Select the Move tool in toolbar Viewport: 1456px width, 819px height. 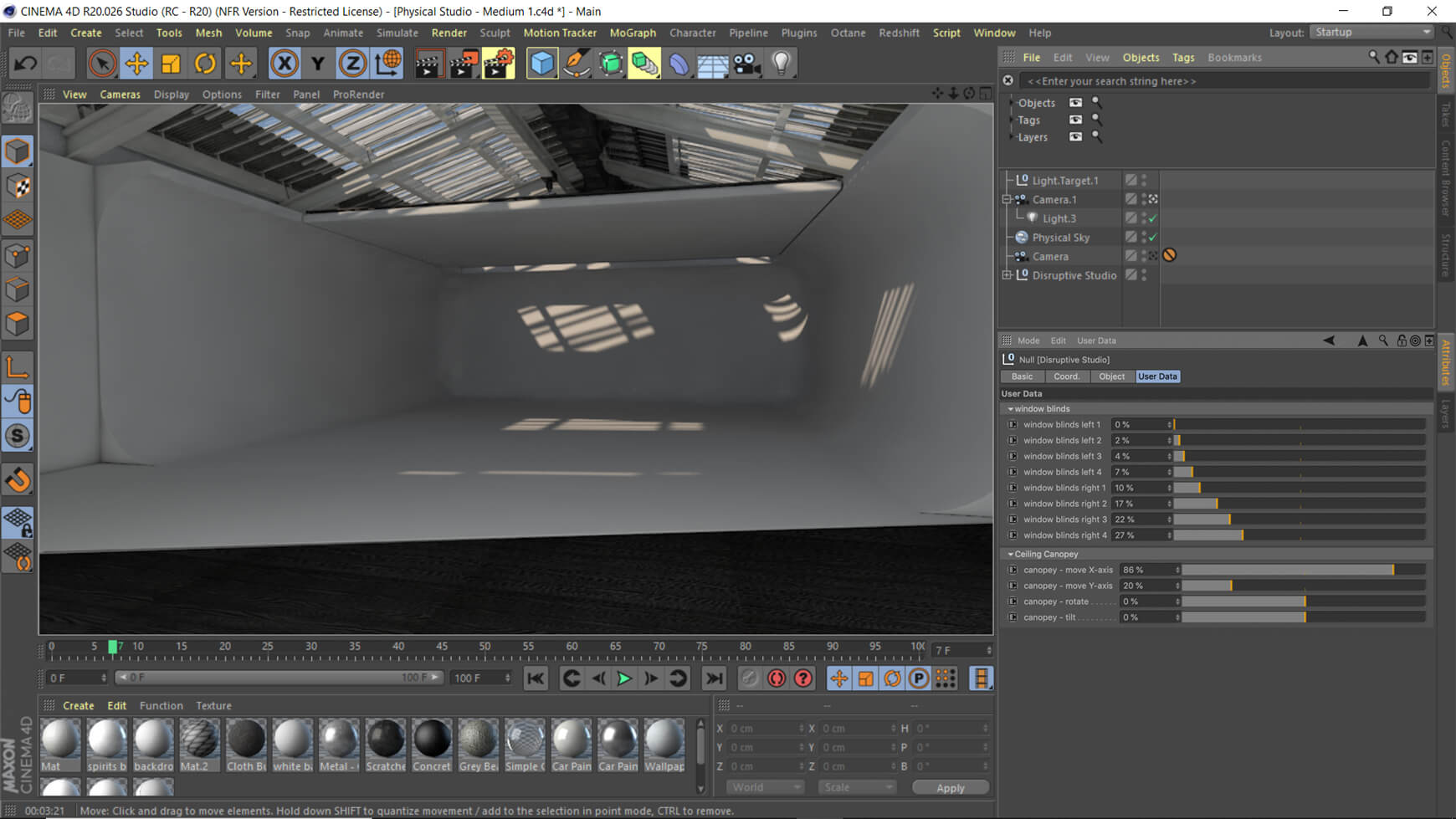[136, 64]
